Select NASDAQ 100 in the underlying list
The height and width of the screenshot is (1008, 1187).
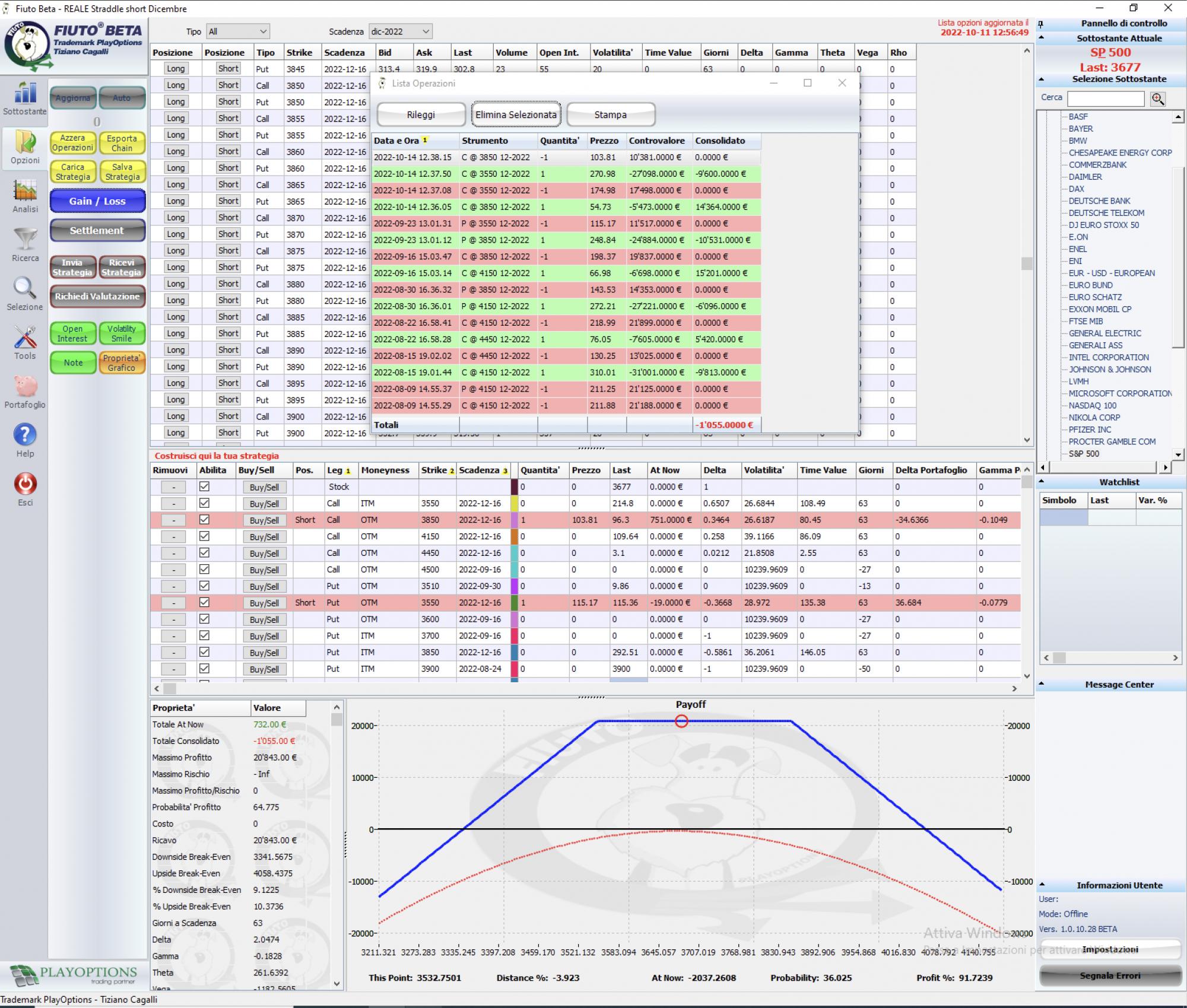point(1092,406)
